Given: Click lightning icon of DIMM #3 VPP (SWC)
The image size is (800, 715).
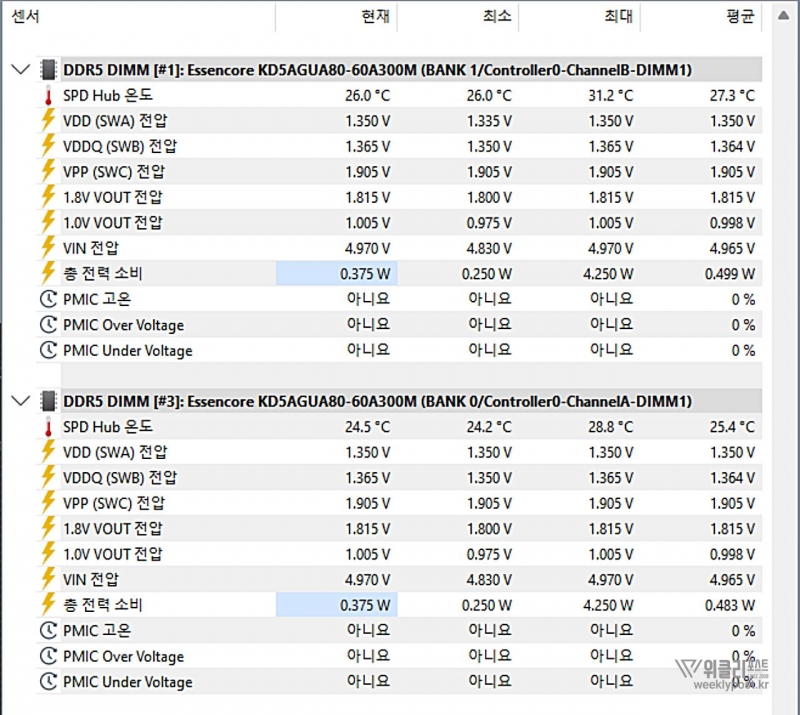Looking at the screenshot, I should tap(48, 503).
